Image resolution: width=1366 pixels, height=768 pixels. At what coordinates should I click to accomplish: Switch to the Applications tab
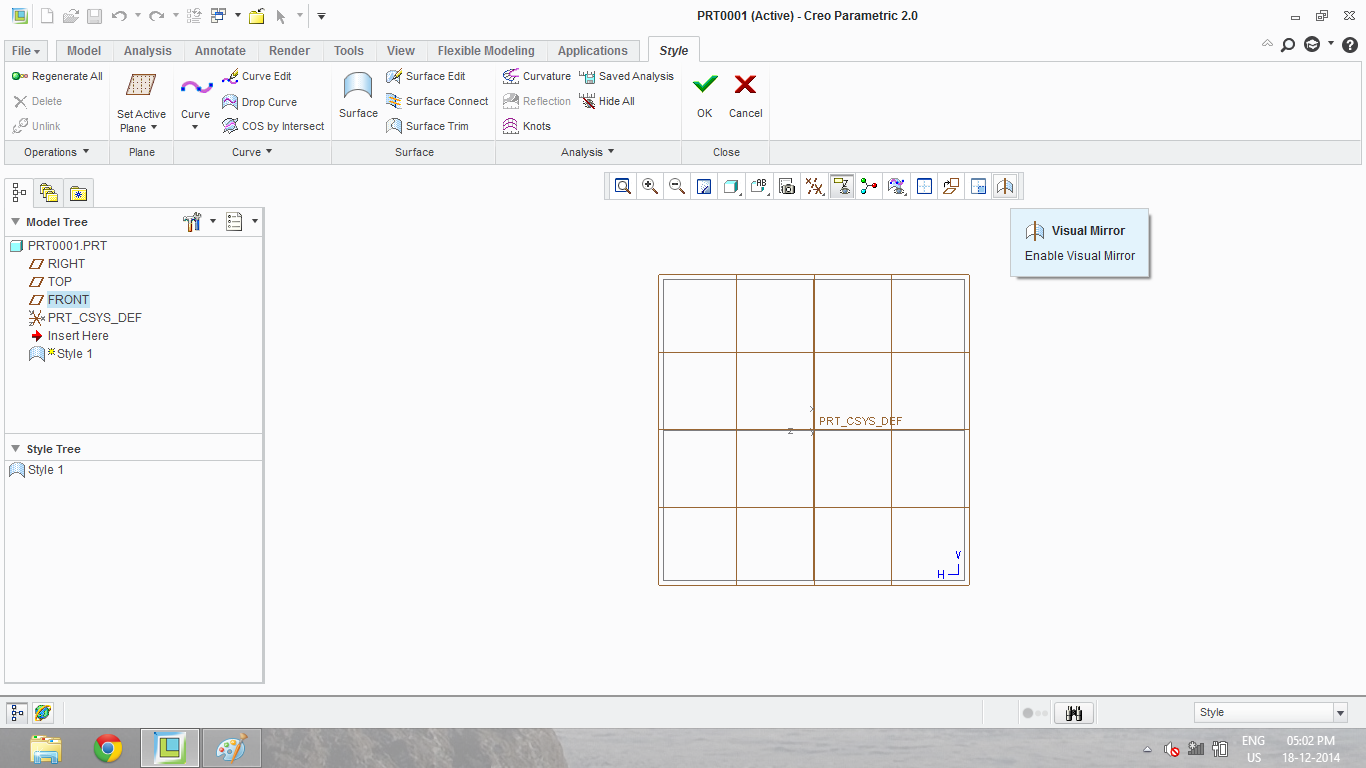click(593, 51)
